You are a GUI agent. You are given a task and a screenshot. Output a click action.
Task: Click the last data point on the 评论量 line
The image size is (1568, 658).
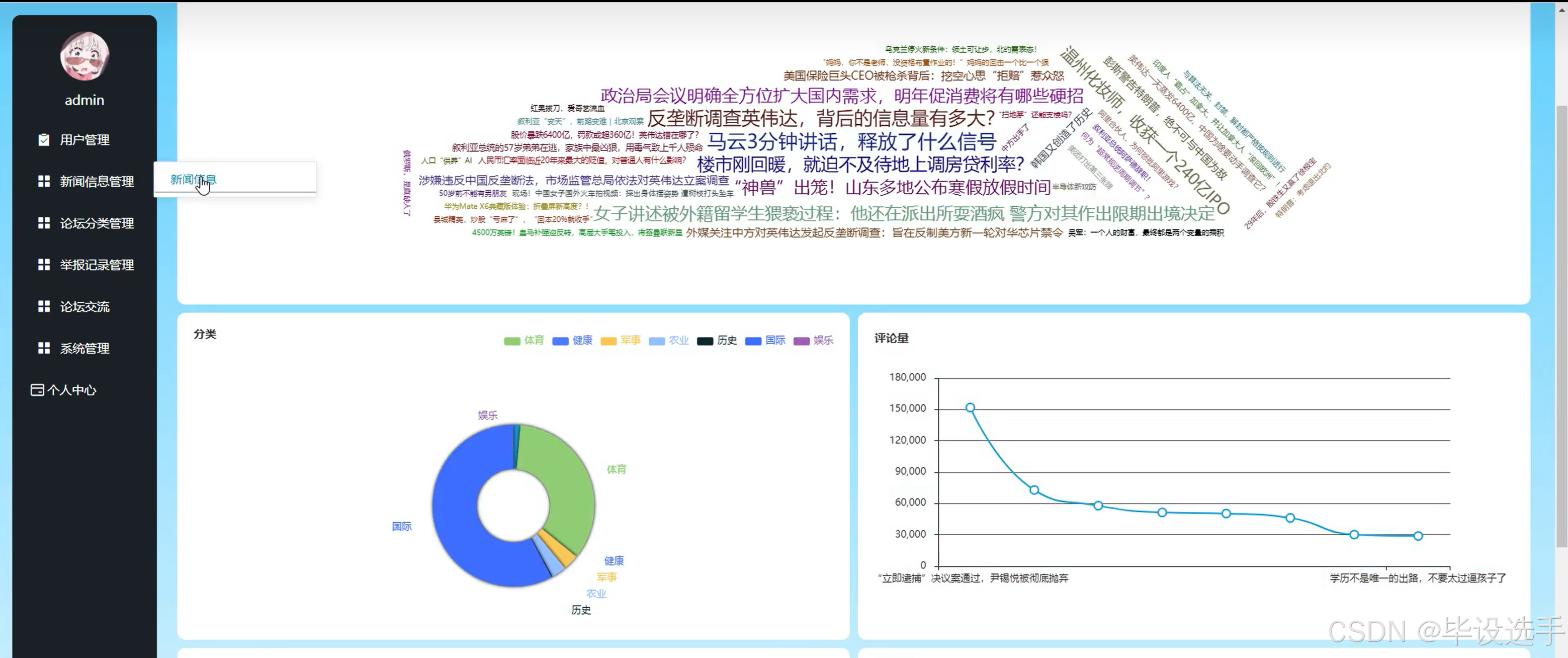(x=1418, y=536)
